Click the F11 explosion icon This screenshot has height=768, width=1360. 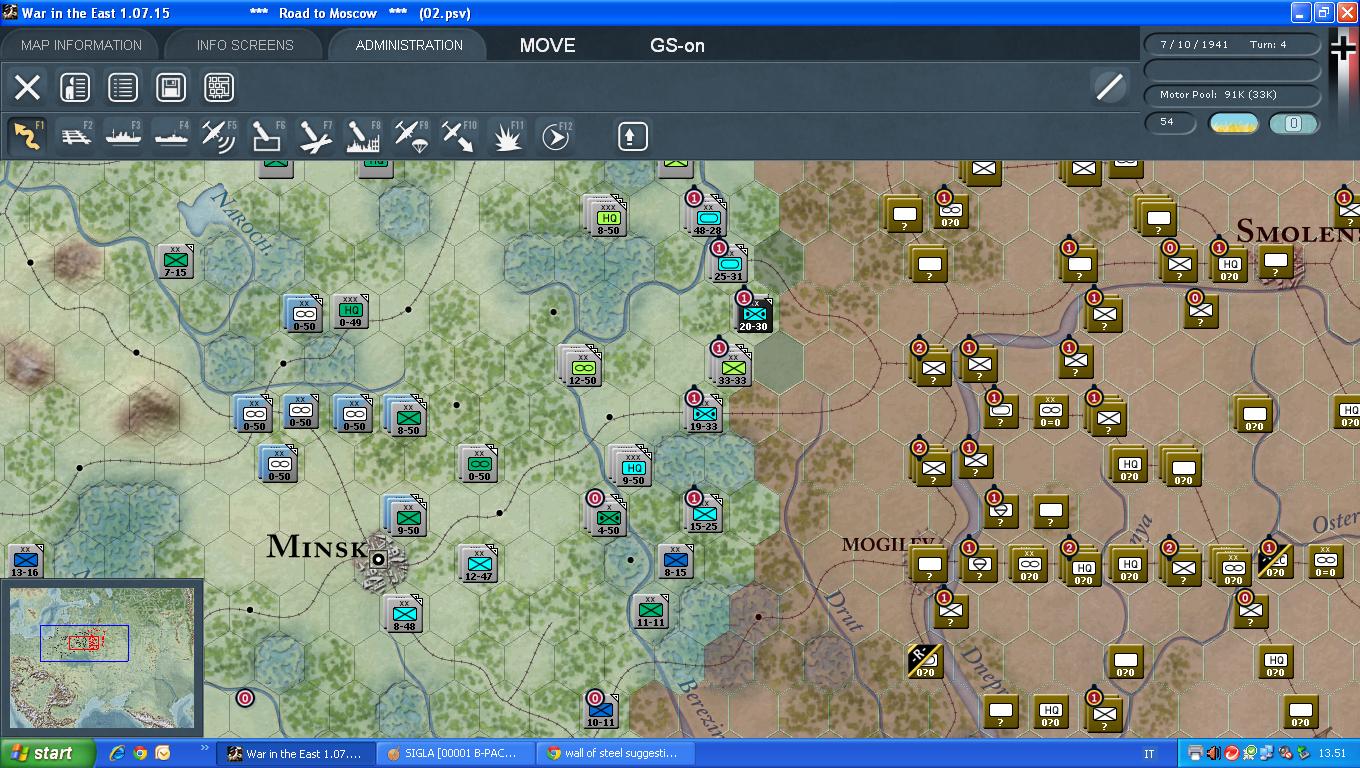pos(507,136)
